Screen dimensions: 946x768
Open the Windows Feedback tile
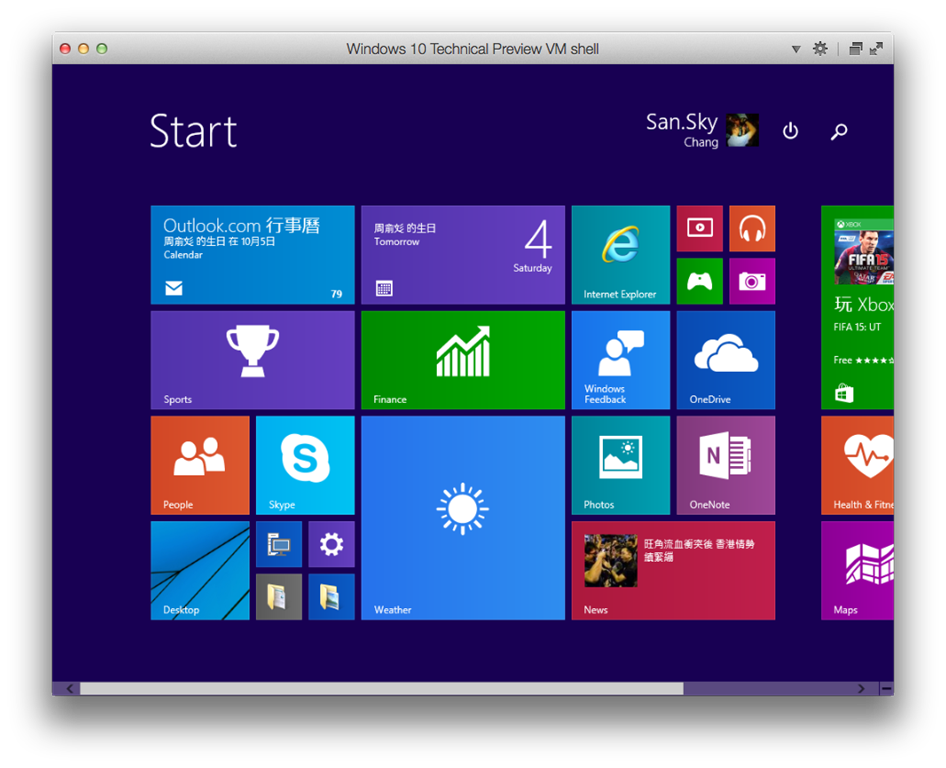621,360
